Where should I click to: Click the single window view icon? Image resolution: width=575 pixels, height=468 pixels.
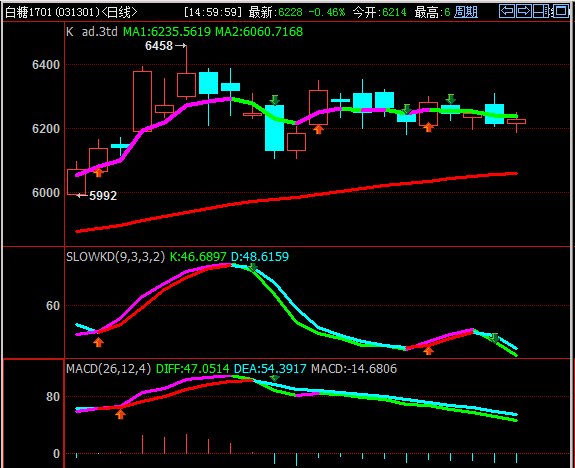click(560, 11)
